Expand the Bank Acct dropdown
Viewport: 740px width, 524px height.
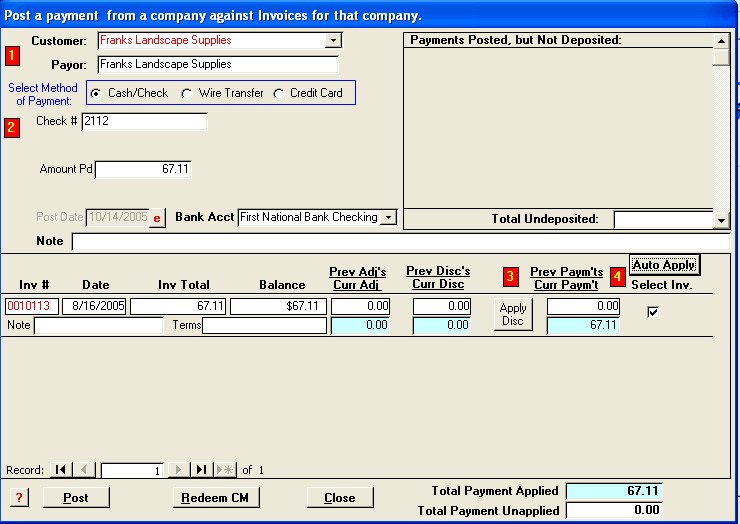click(x=389, y=217)
